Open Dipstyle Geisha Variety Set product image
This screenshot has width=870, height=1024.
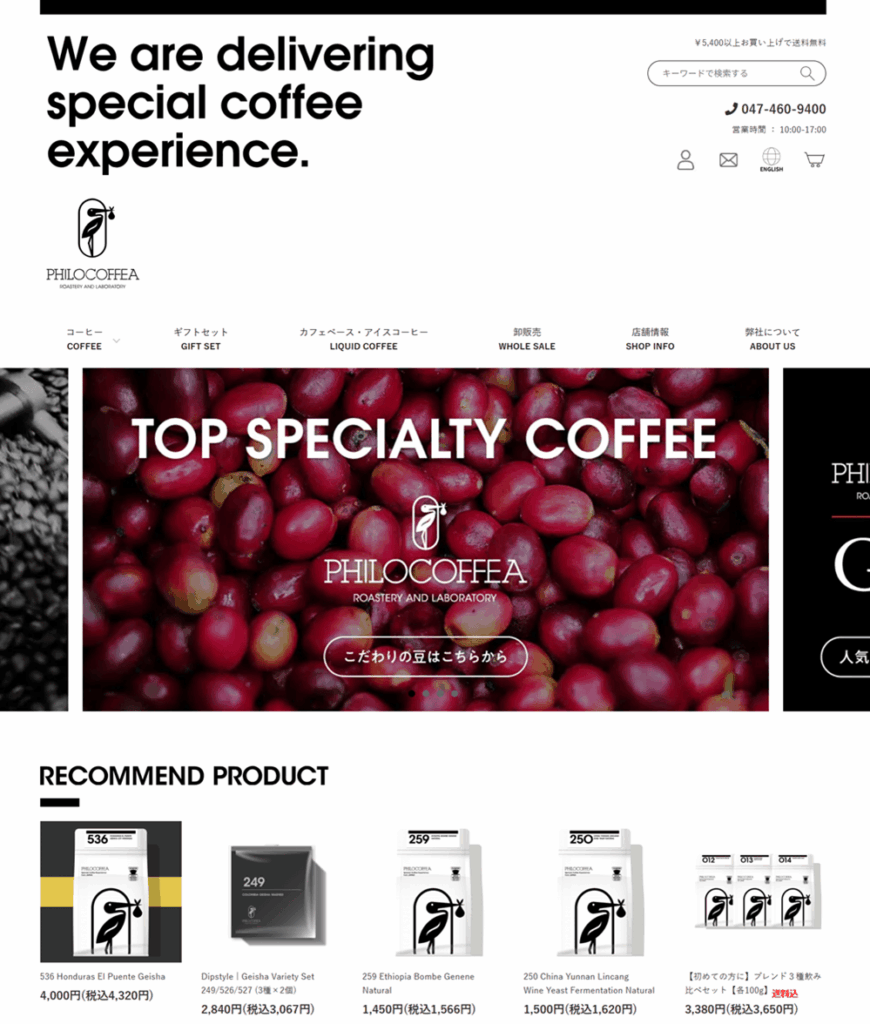click(x=272, y=891)
